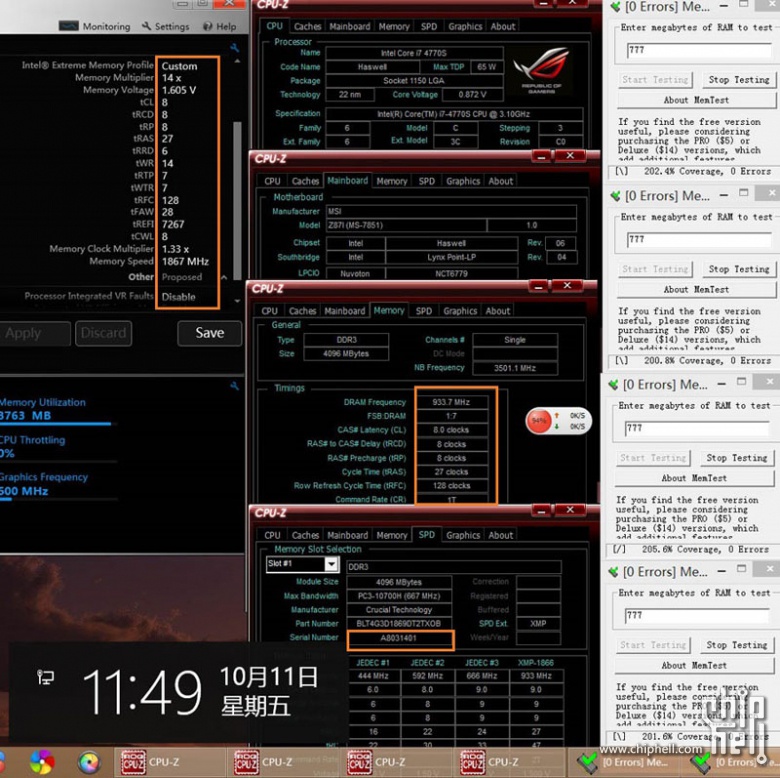Click Start Testing in MemTest window with 202.4% coverage
The width and height of the screenshot is (780, 778).
click(655, 80)
